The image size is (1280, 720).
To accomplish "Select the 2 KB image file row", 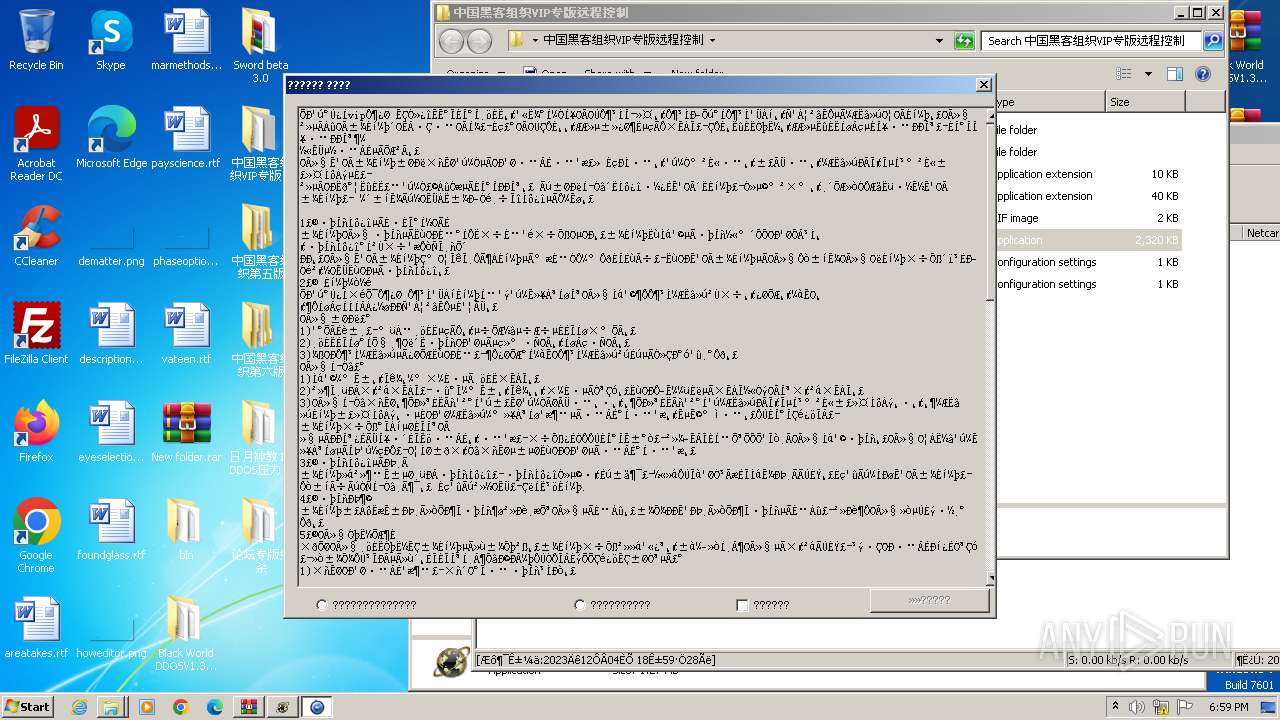I will [1089, 218].
